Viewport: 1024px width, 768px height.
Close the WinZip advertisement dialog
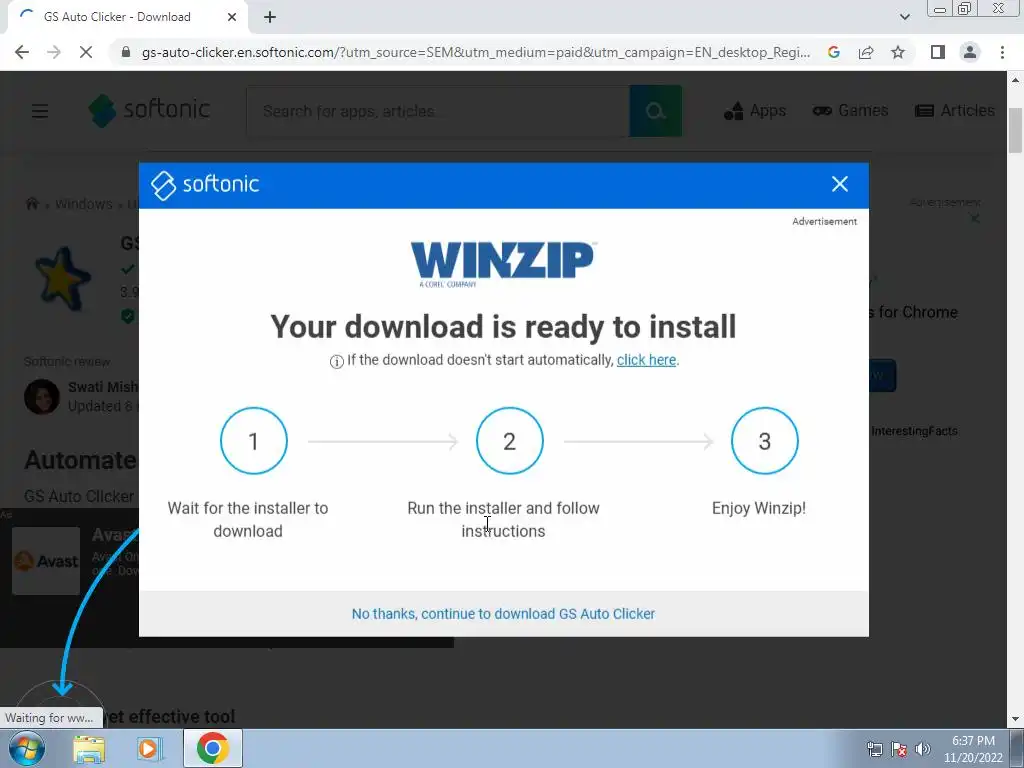pos(839,184)
